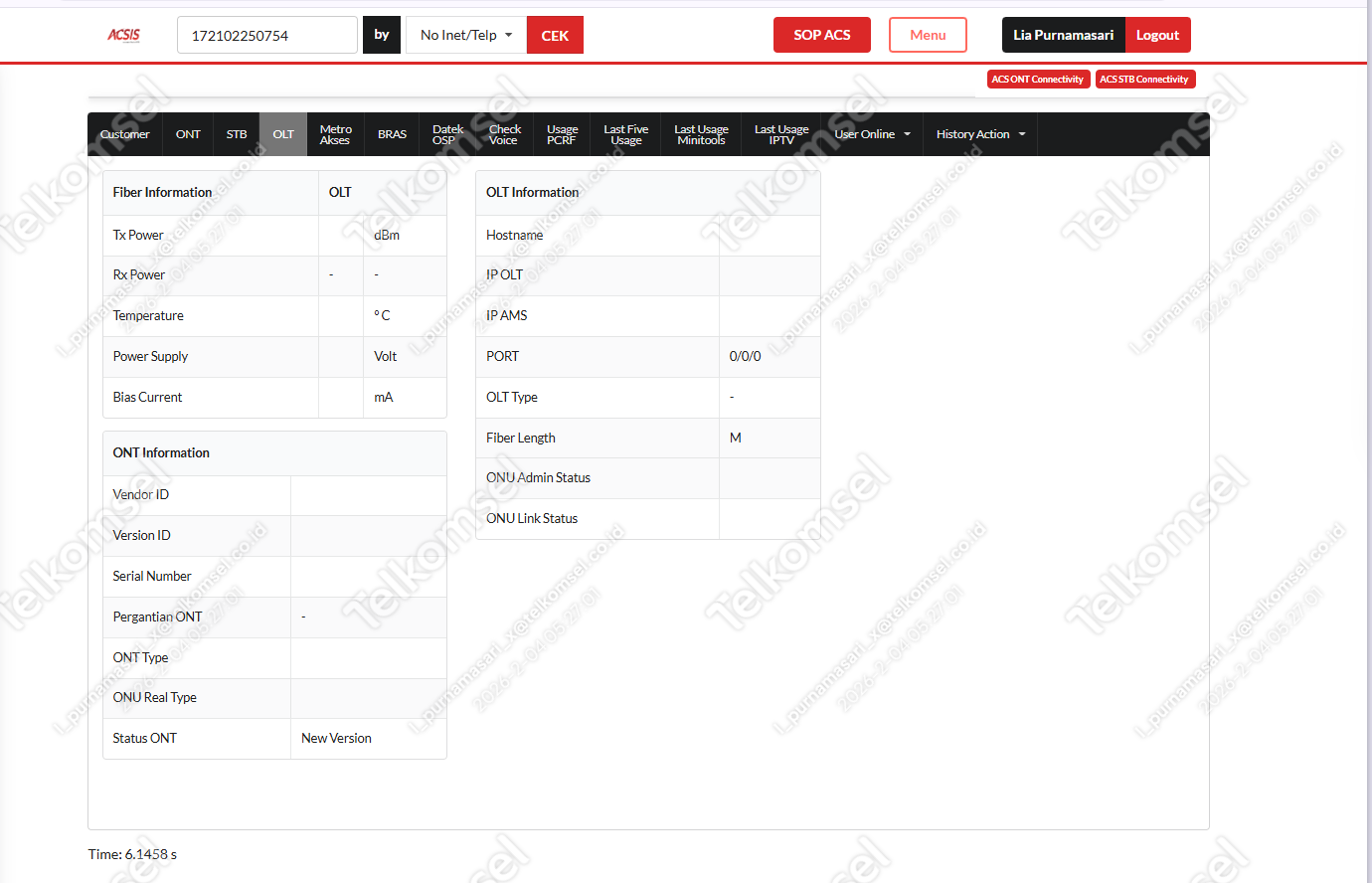
Task: Expand the User Online dropdown
Action: 873,134
